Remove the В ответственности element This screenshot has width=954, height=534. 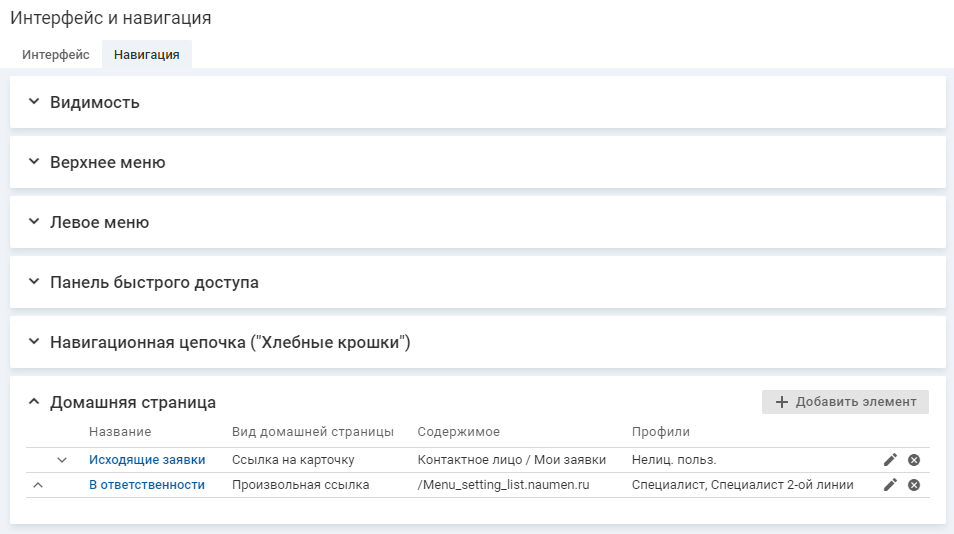click(x=914, y=485)
